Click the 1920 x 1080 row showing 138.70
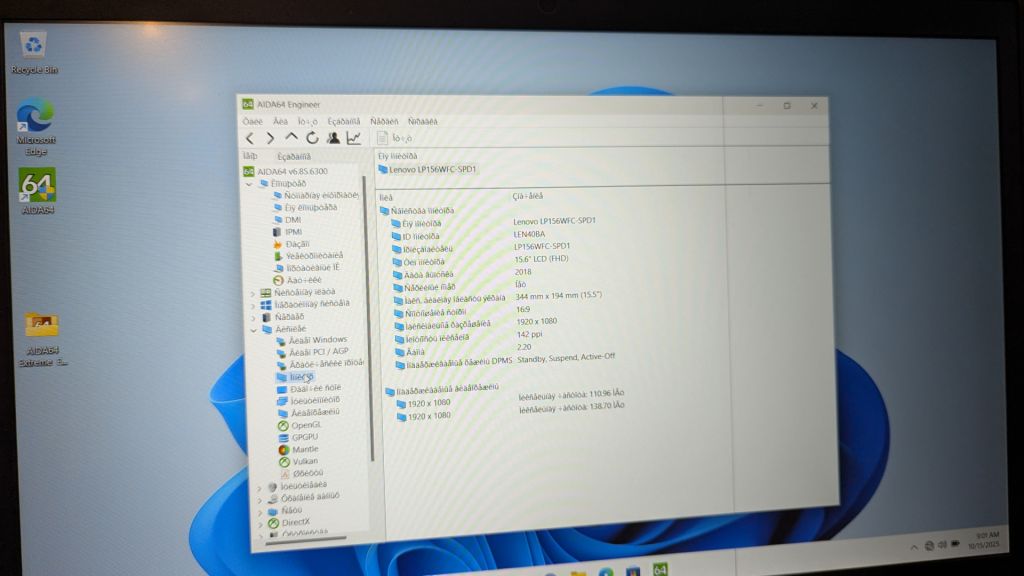 pos(510,412)
